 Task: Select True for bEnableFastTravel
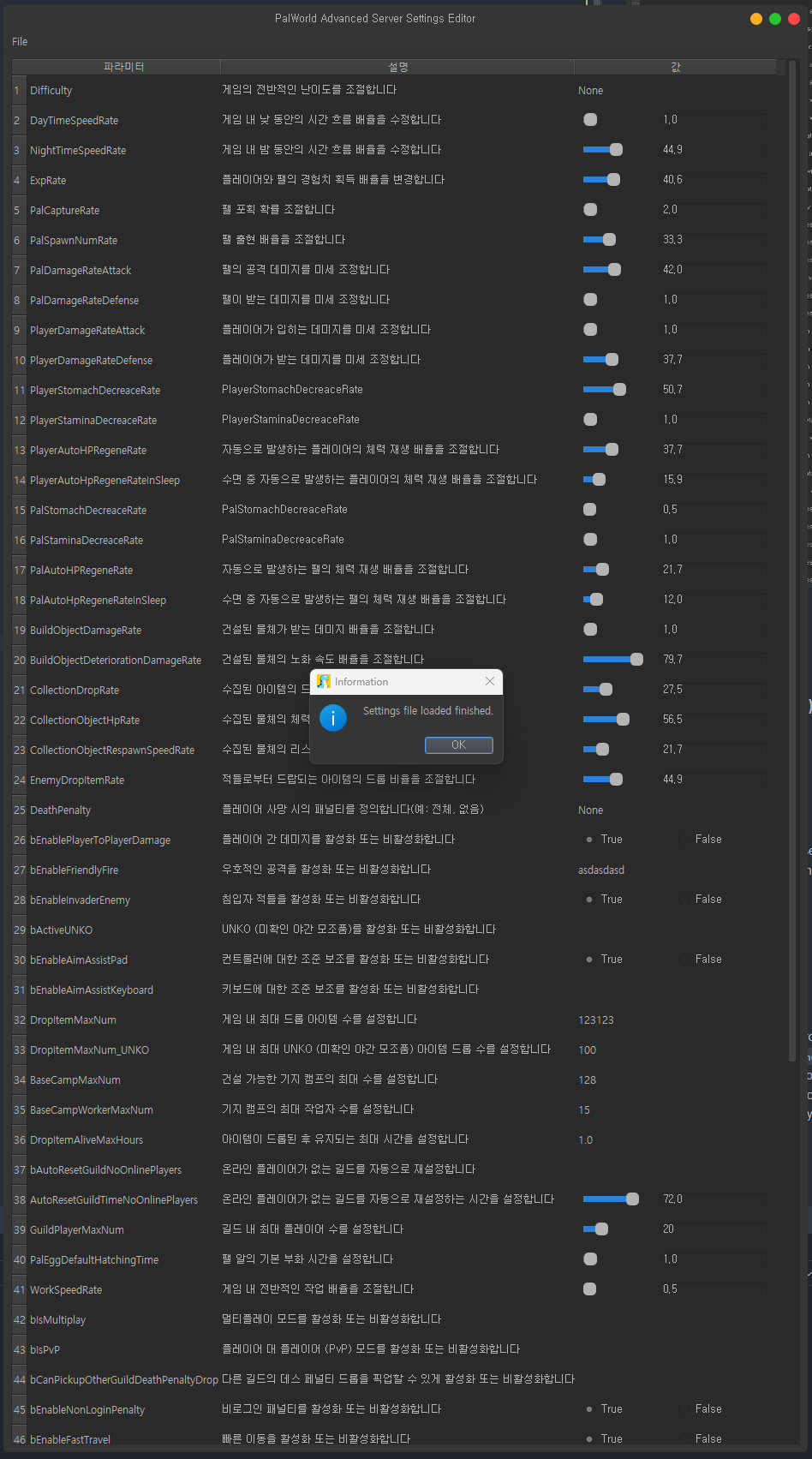pos(603,1439)
